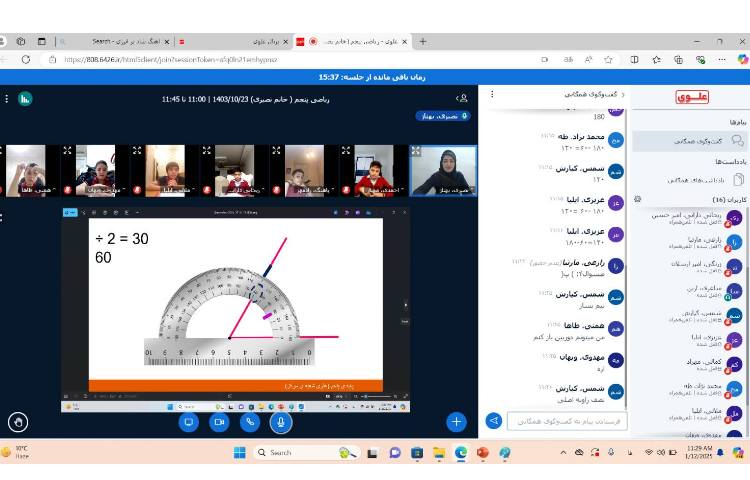The height and width of the screenshot is (480, 750).
Task: Mute the microphone button
Action: [x=281, y=422]
